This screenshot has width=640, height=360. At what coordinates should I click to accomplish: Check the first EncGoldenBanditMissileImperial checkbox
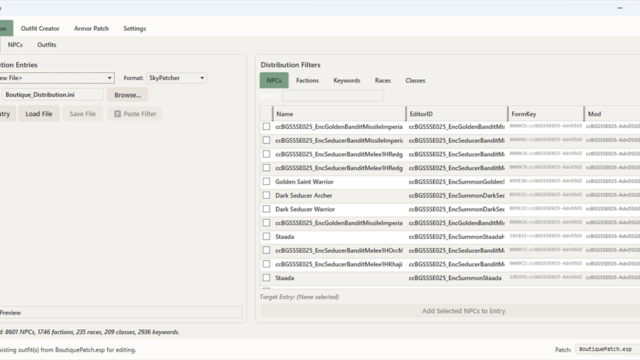tap(267, 127)
